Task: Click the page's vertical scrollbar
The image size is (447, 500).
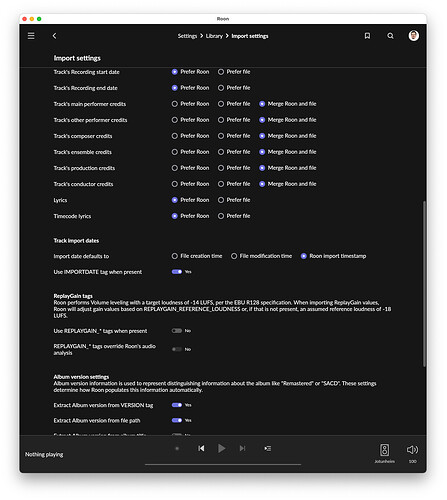Action: click(x=424, y=283)
